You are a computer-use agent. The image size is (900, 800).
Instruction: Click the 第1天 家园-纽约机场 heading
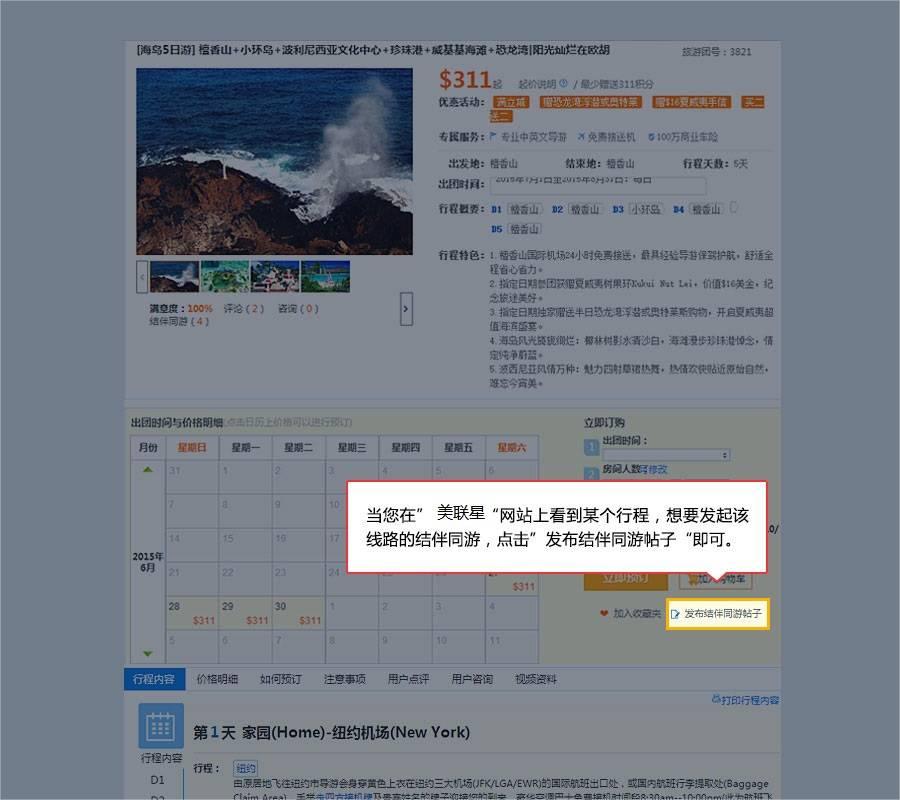click(331, 732)
